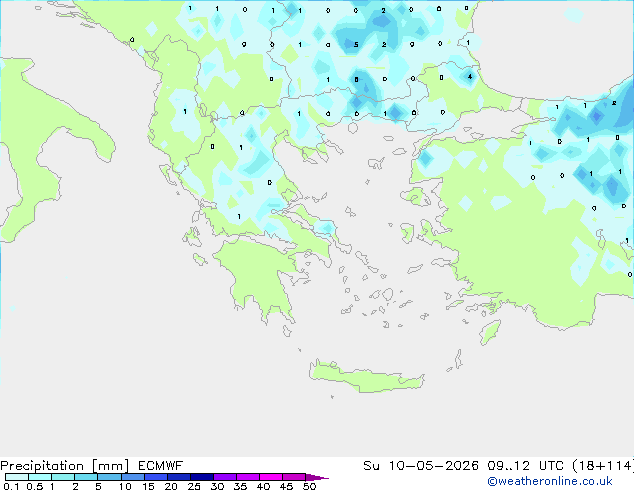
Task: Click the legend label '0.5'
Action: pyautogui.click(x=35, y=486)
